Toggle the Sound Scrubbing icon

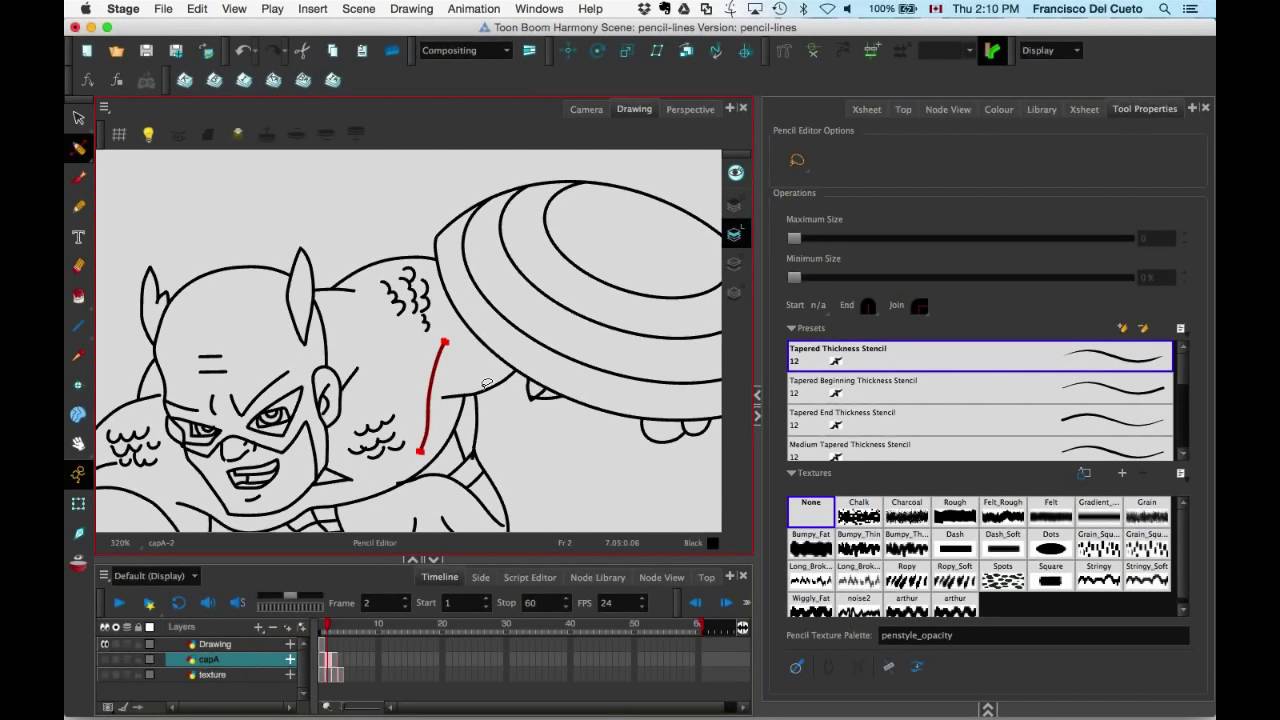[238, 603]
